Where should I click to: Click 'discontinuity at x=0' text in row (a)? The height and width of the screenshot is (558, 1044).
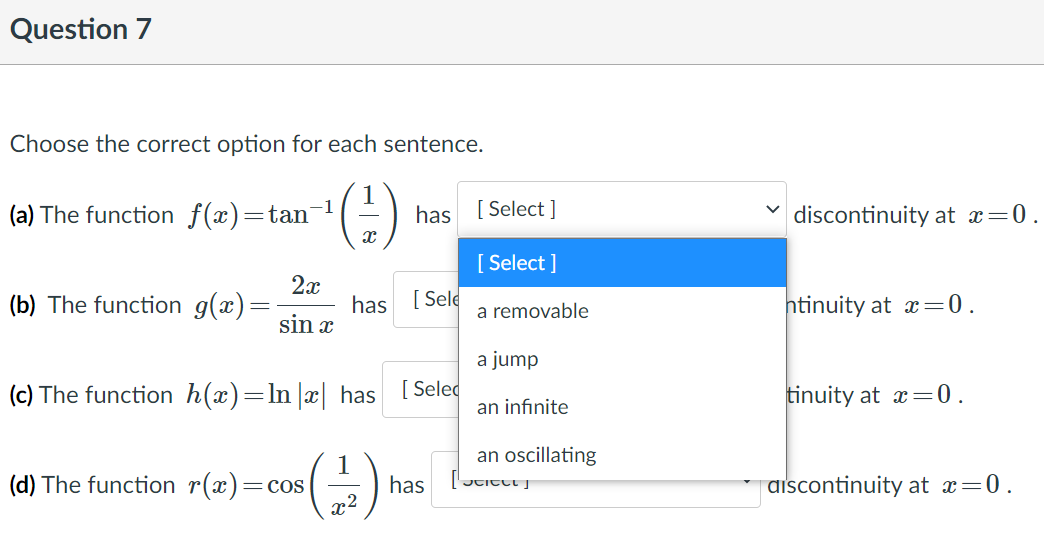click(915, 215)
